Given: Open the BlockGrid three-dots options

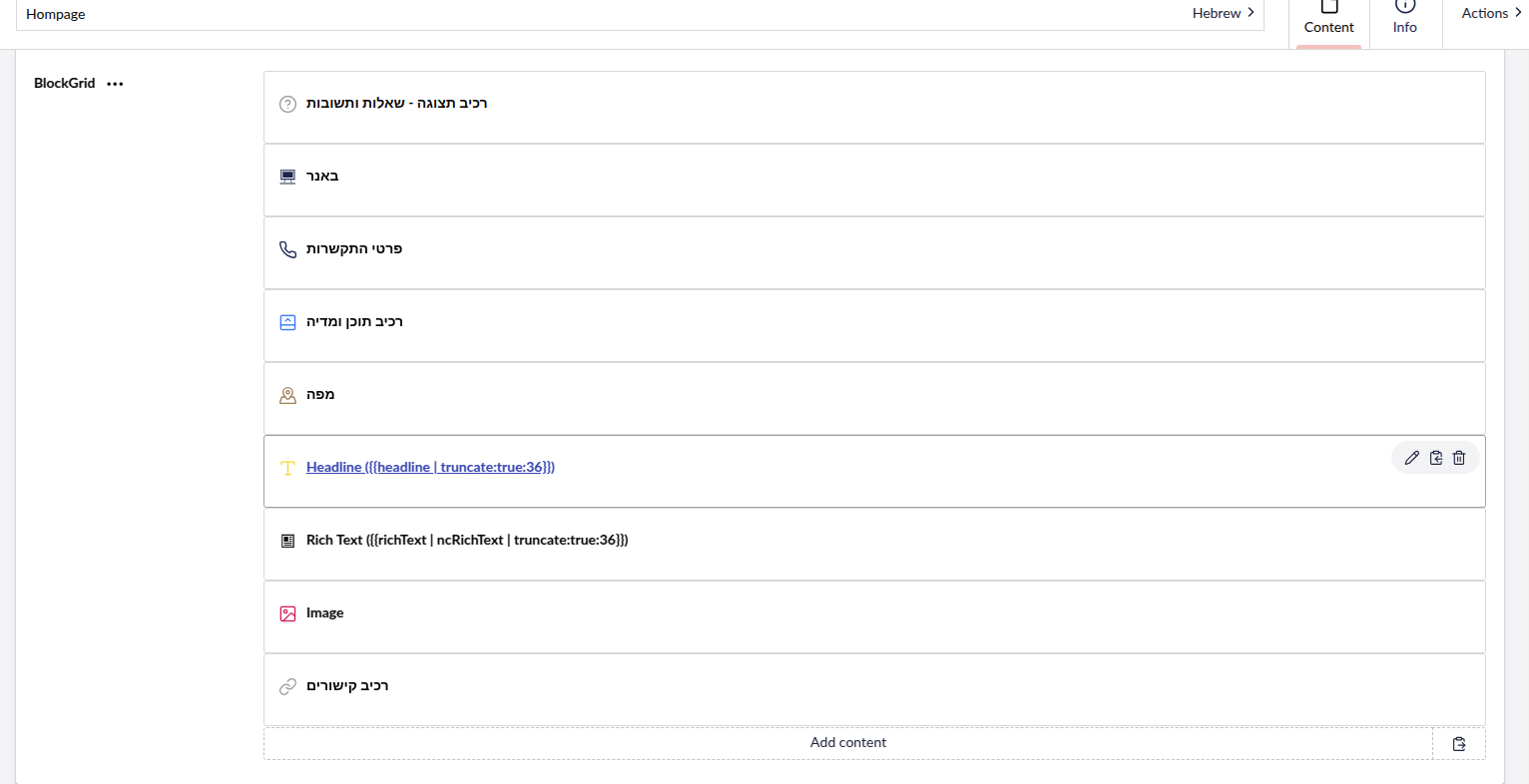Looking at the screenshot, I should (x=116, y=84).
